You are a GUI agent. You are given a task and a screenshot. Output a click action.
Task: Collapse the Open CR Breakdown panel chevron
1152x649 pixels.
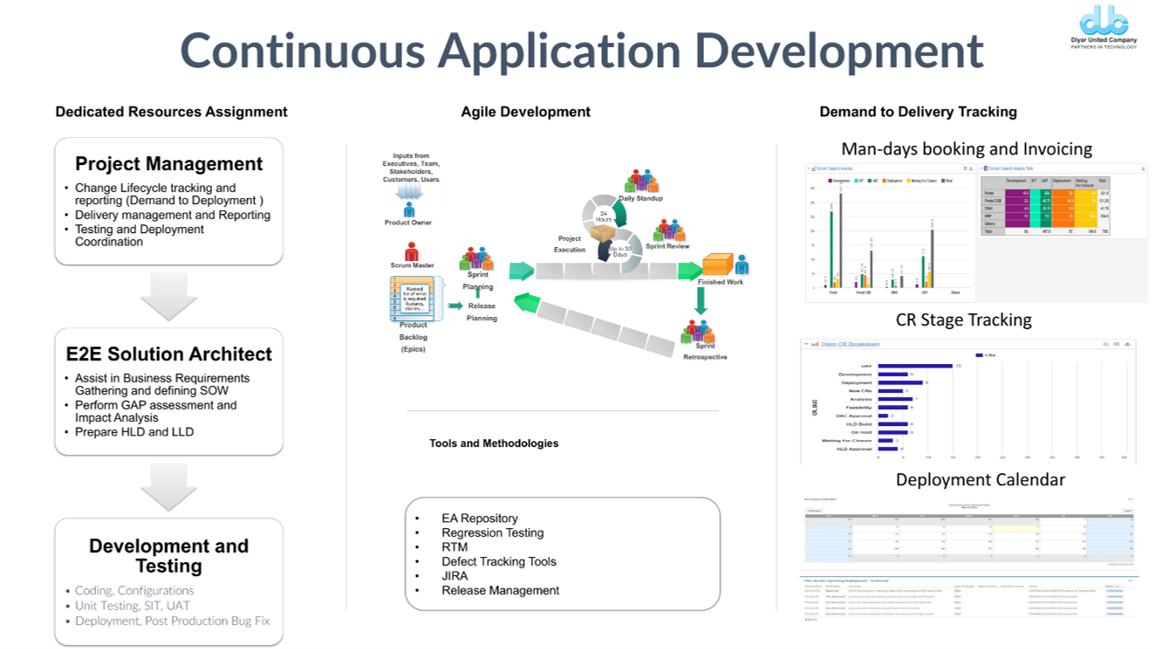click(807, 344)
